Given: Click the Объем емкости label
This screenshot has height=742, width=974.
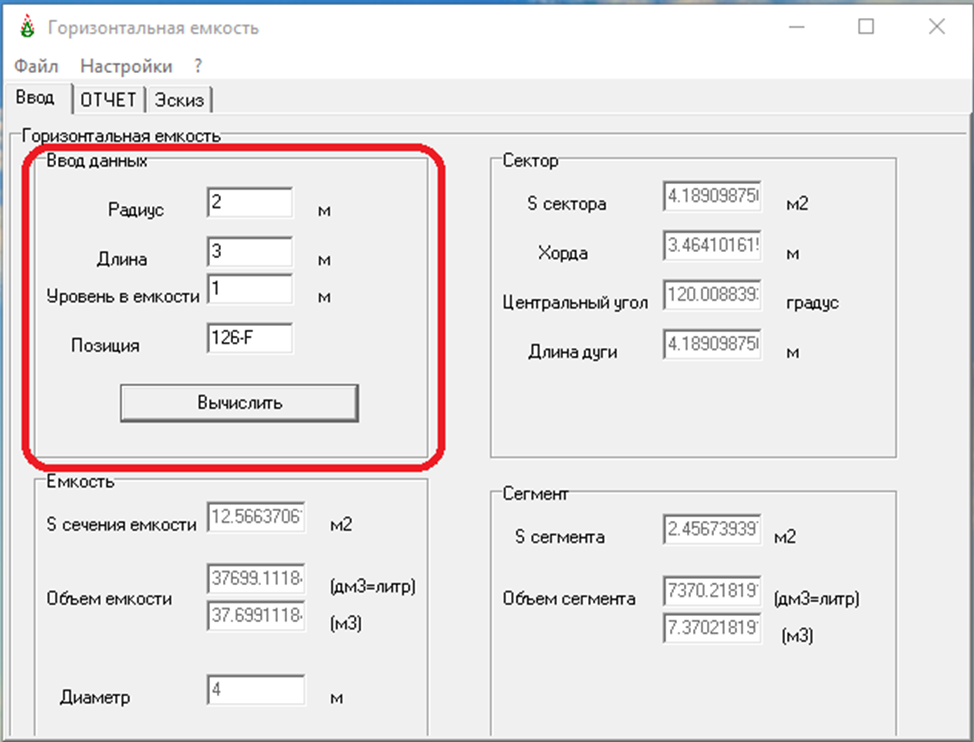Looking at the screenshot, I should pyautogui.click(x=109, y=599).
